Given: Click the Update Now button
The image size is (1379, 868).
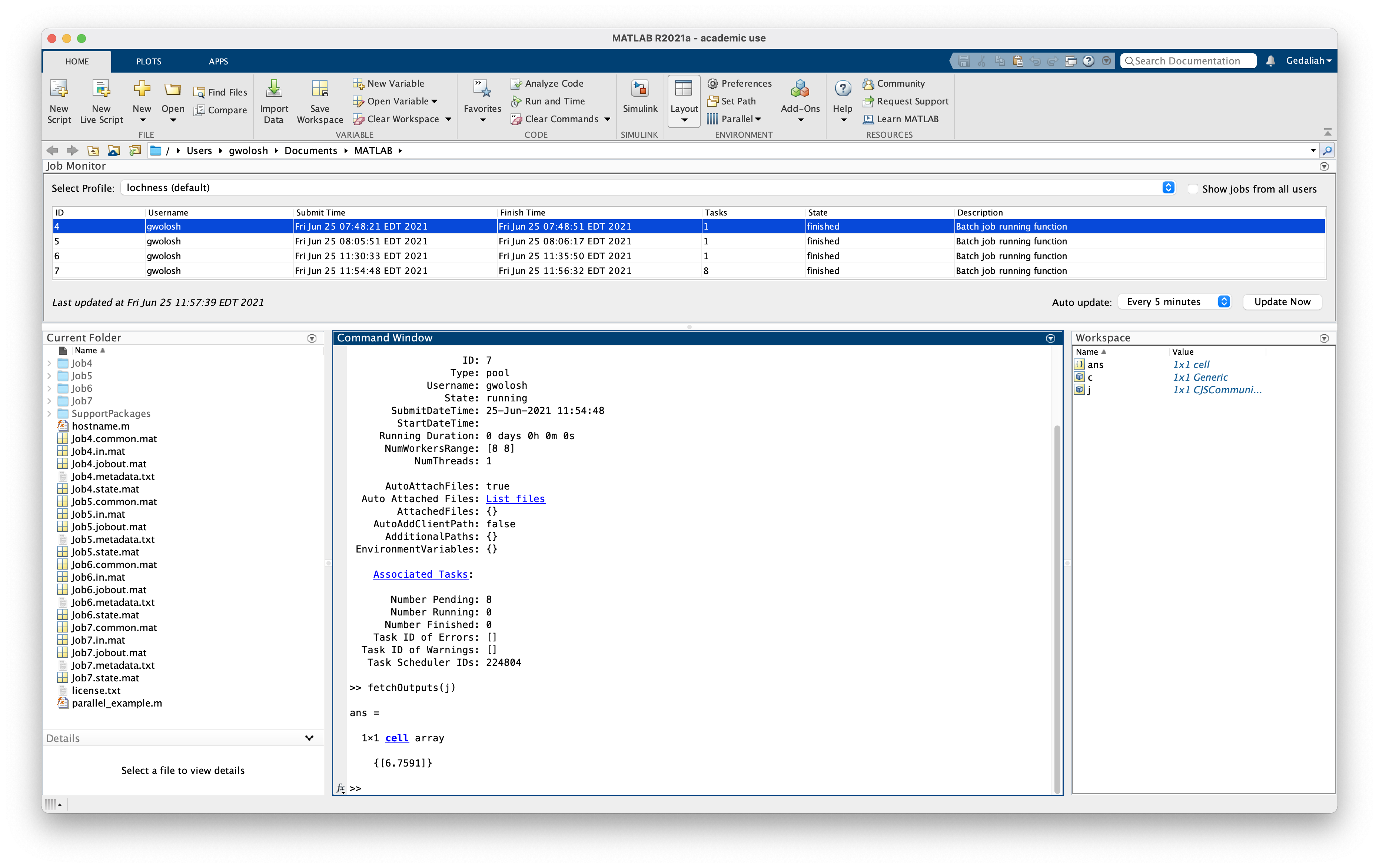Looking at the screenshot, I should [1282, 302].
